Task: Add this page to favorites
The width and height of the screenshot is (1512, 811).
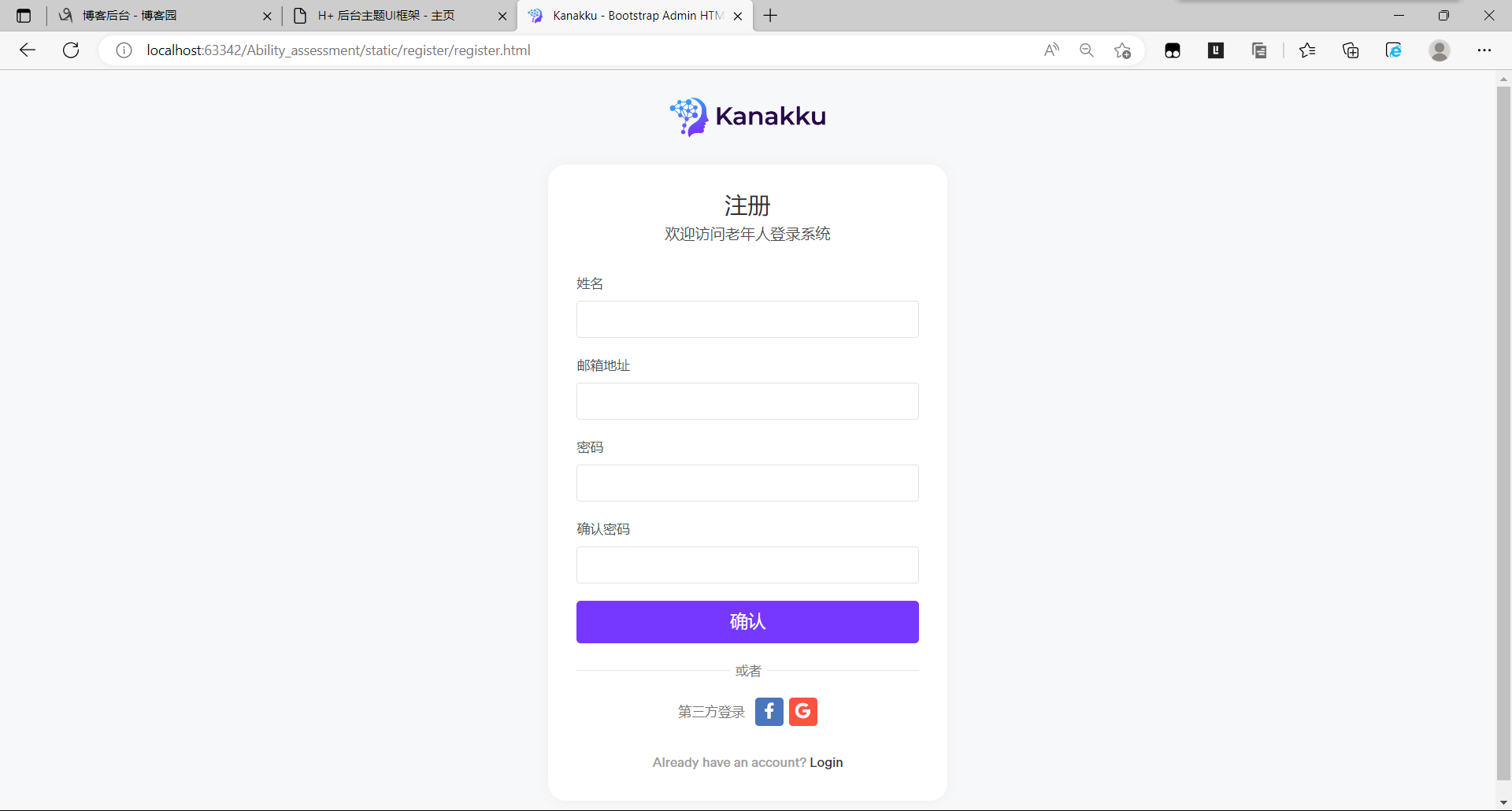Action: coord(1122,50)
